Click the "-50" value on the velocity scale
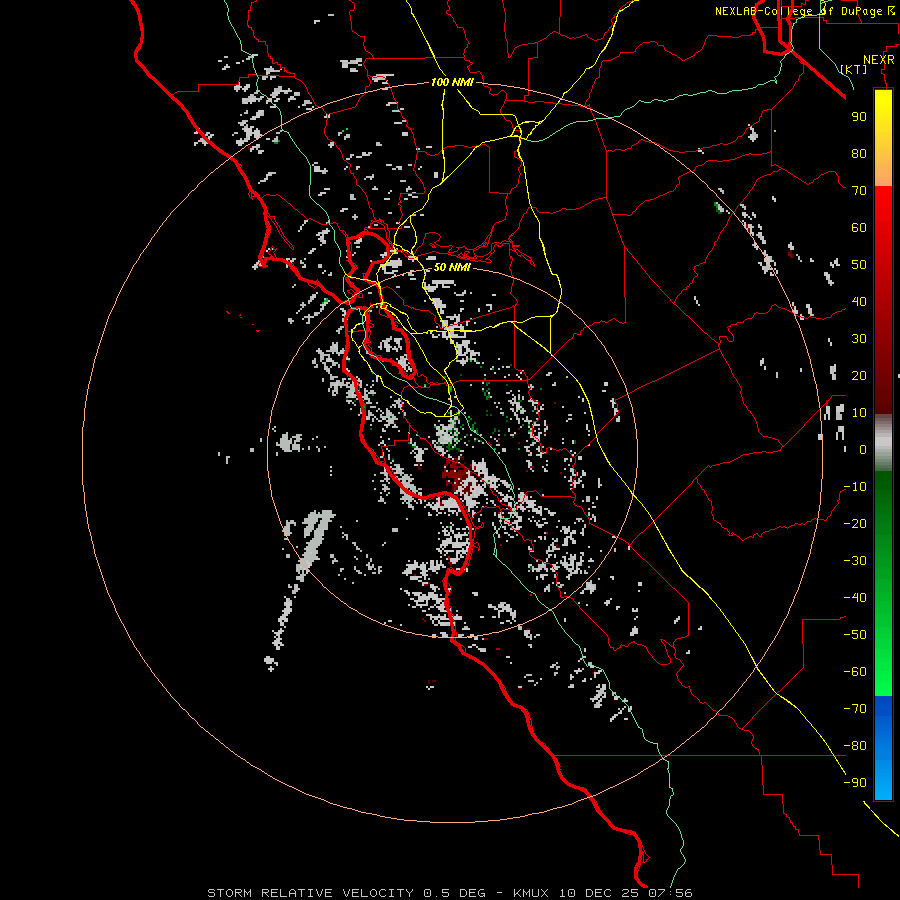 pos(855,635)
